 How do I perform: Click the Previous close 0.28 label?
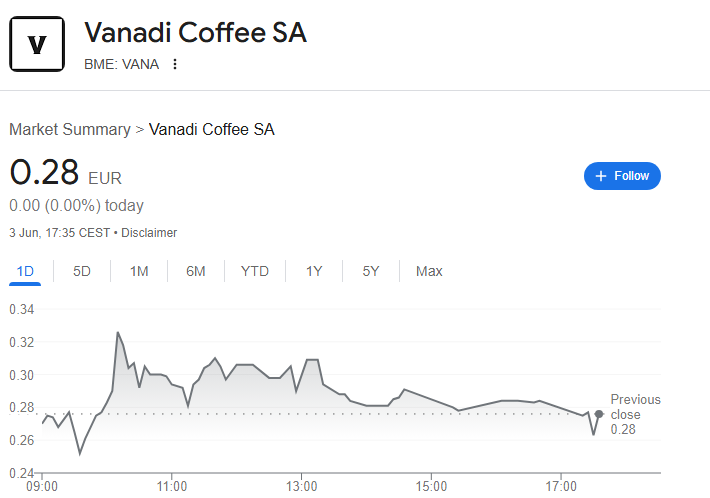tap(635, 414)
